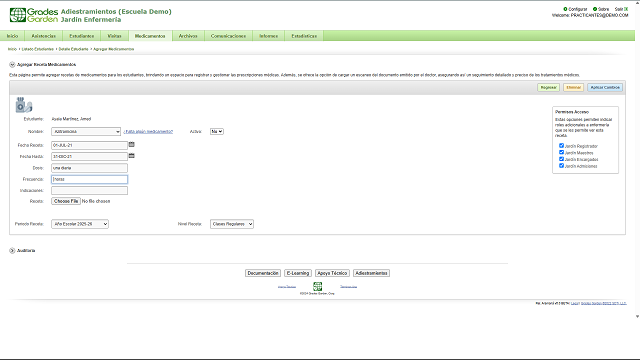Click the Fecha Hasta input field
640x360 pixels.
tap(89, 156)
